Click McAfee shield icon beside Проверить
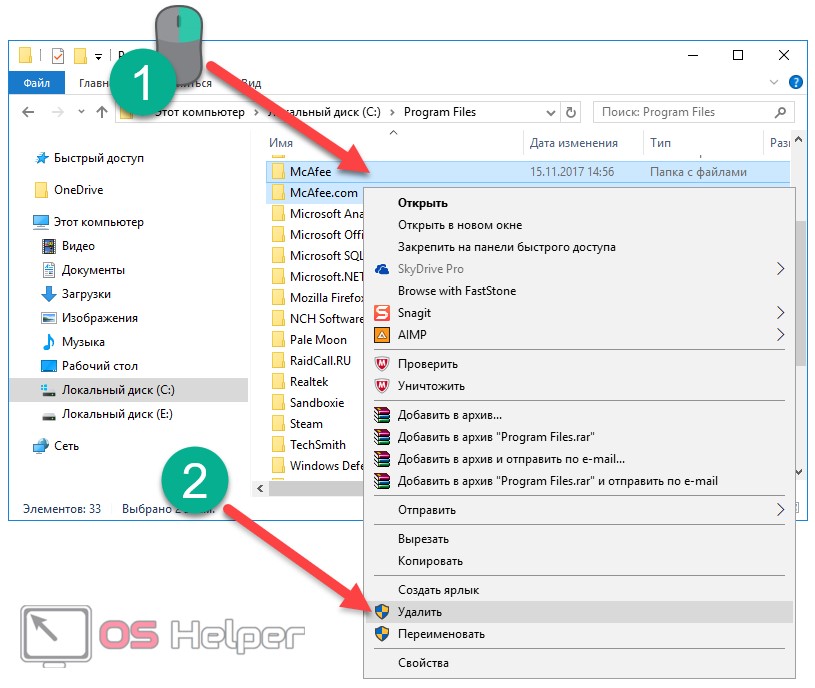The height and width of the screenshot is (688, 815). (382, 364)
